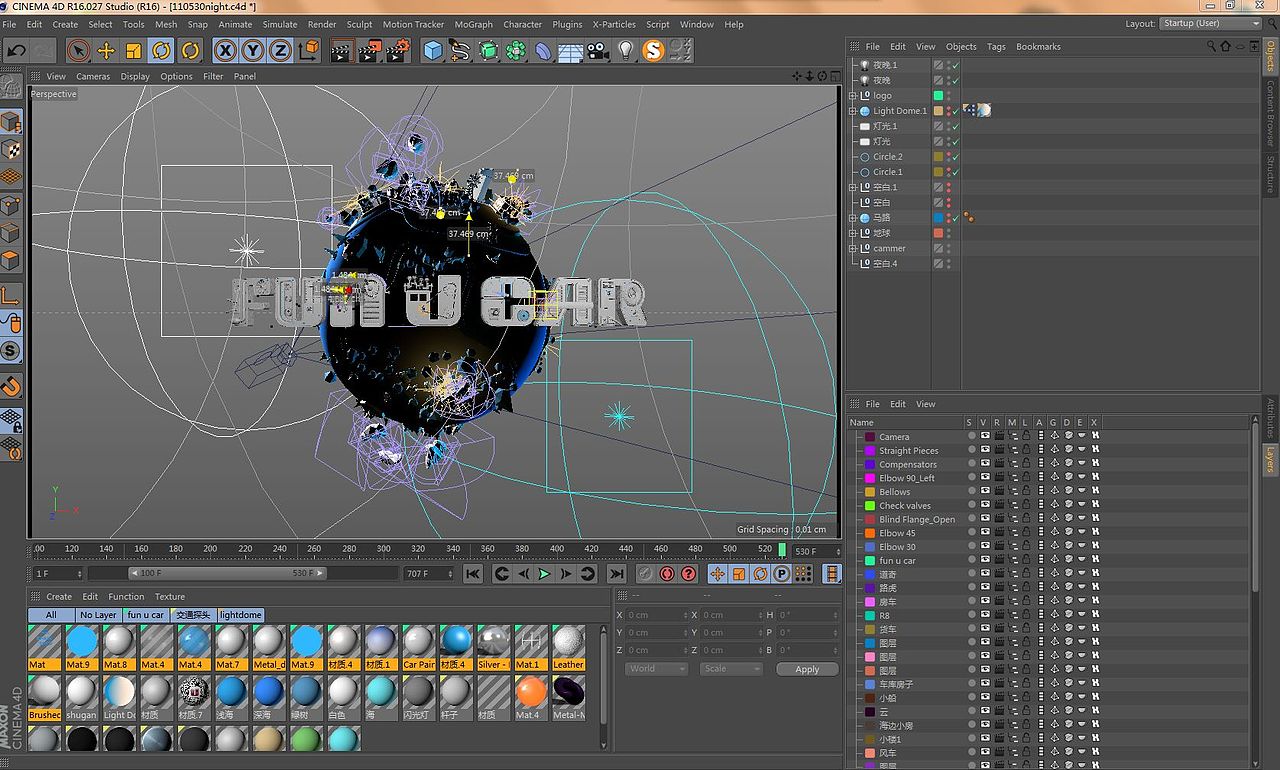
Task: Select the Leather material thumbnail
Action: coord(569,647)
